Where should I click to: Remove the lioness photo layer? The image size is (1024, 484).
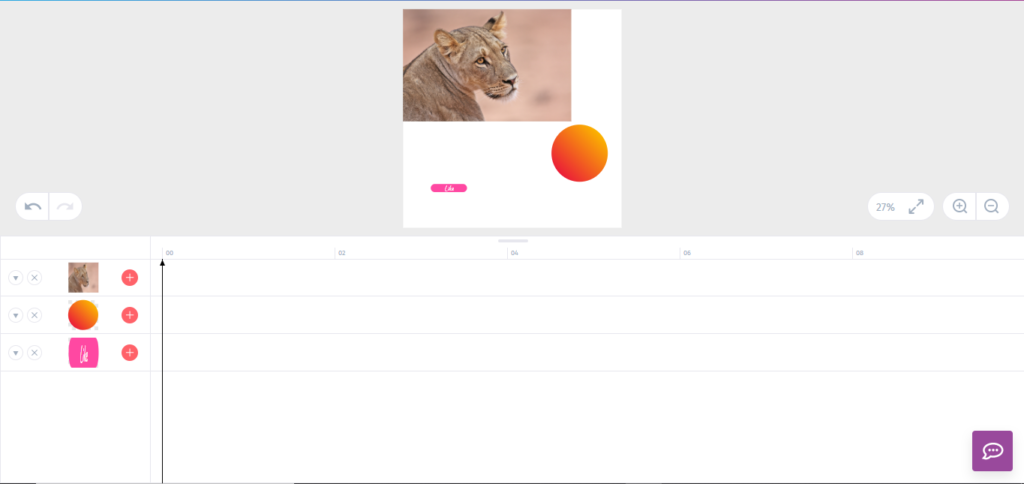[35, 278]
